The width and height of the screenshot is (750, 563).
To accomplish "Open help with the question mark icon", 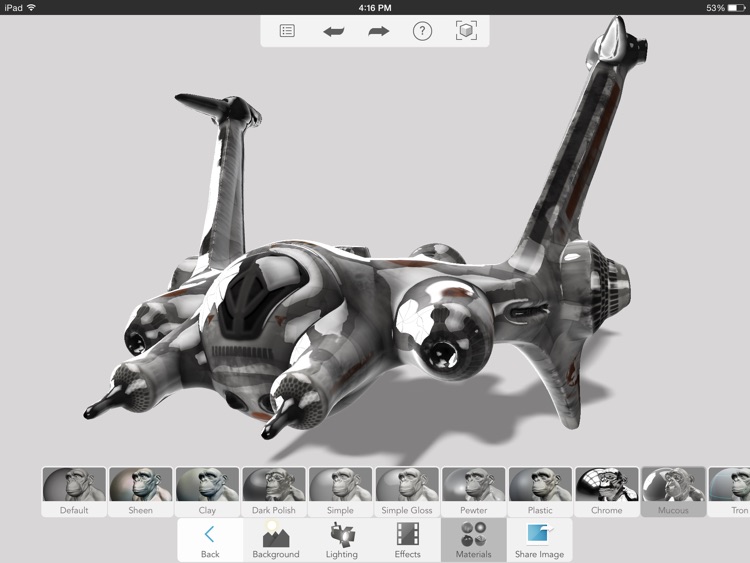I will 422,31.
